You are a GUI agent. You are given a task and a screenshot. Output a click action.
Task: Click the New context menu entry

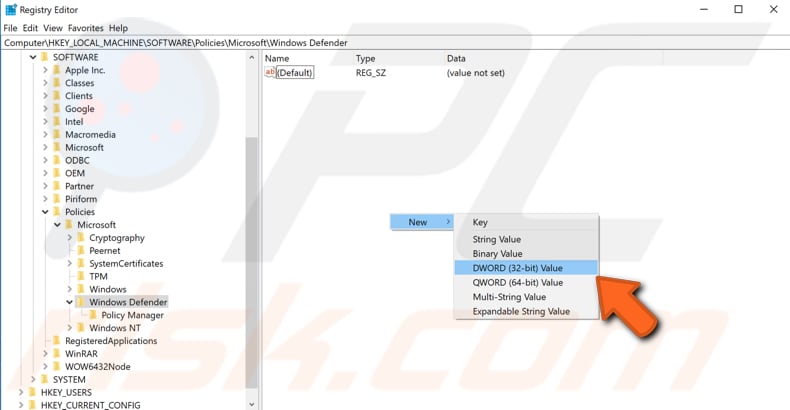pos(422,222)
